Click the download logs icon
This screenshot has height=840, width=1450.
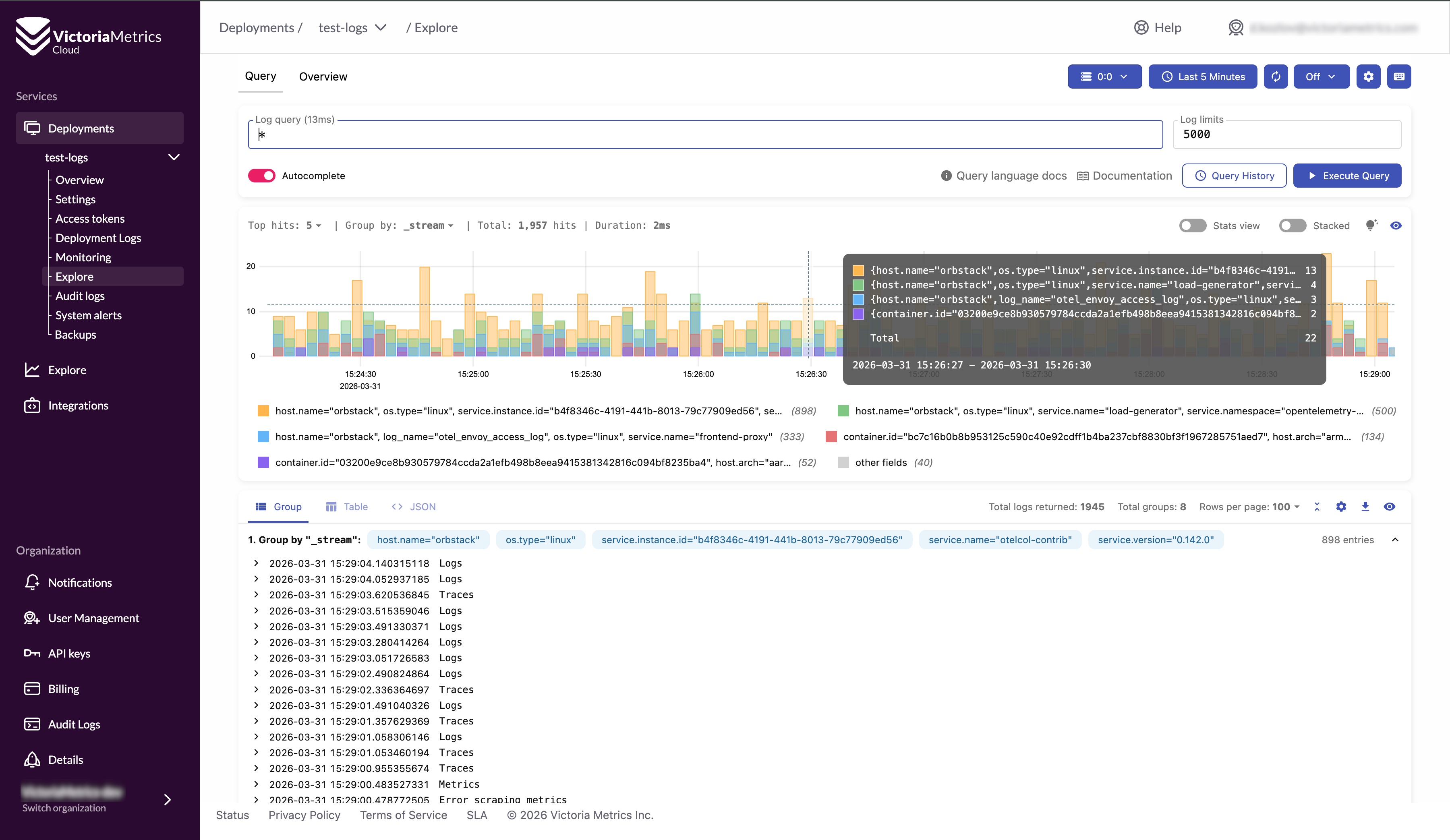(1365, 506)
